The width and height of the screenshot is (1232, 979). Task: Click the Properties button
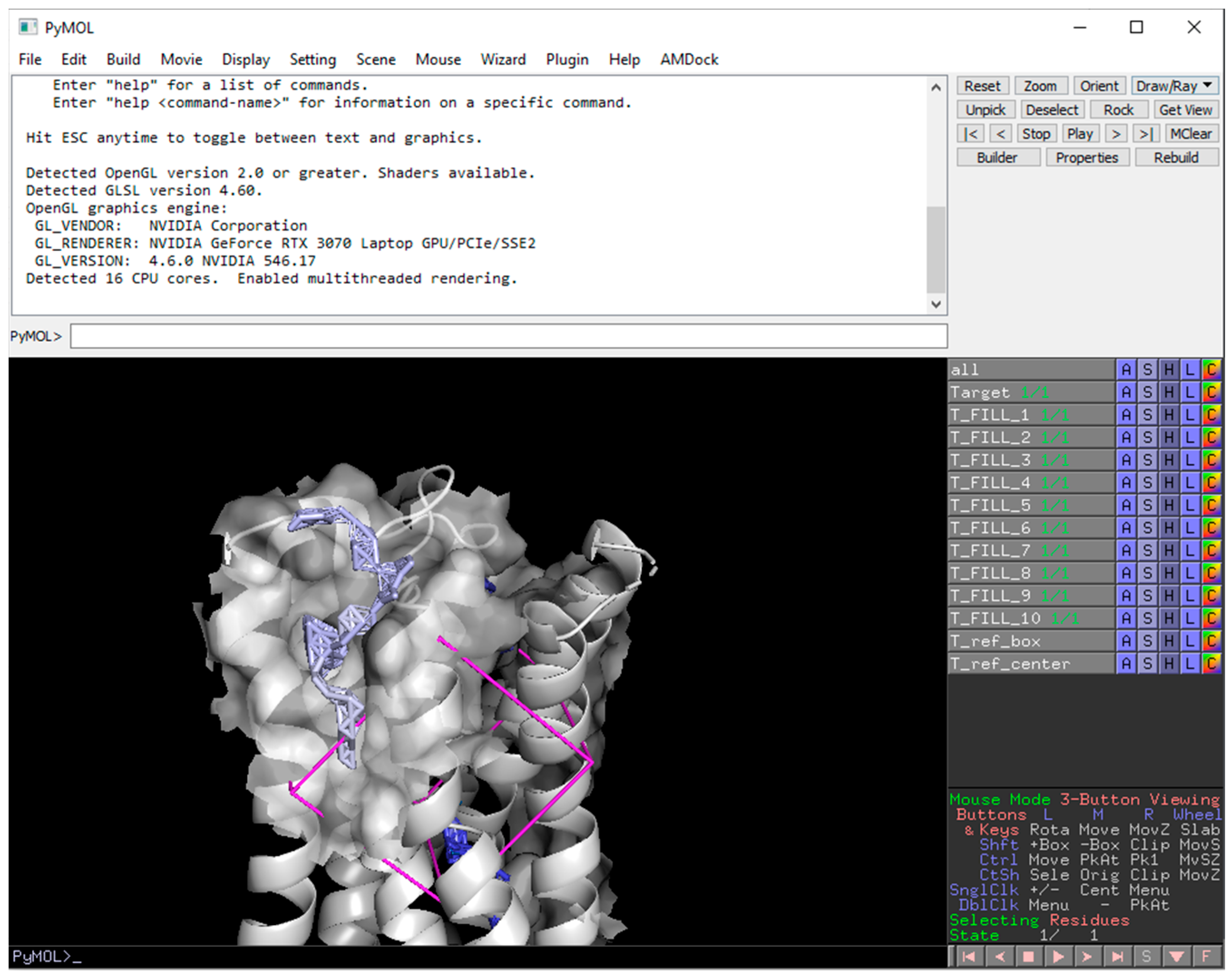pos(1087,158)
